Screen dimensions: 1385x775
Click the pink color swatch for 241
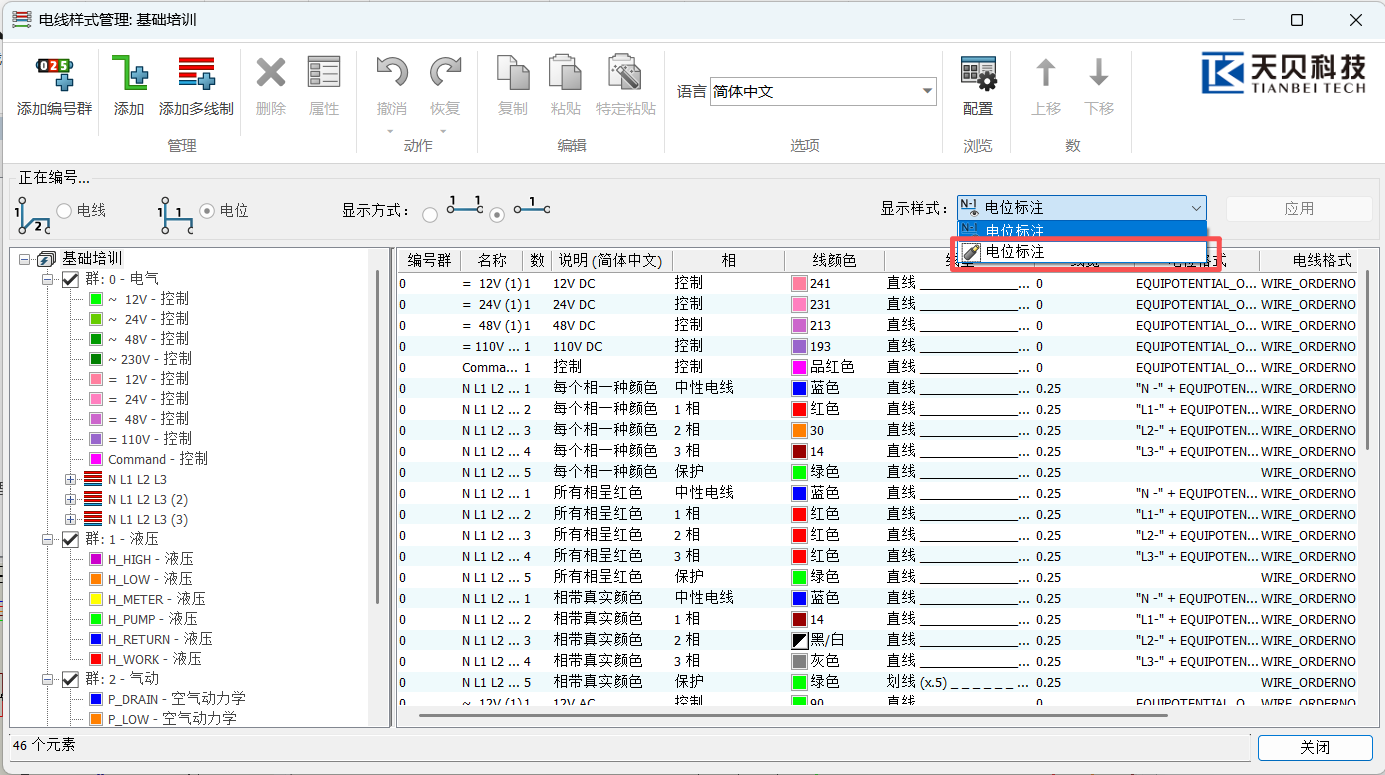798,284
